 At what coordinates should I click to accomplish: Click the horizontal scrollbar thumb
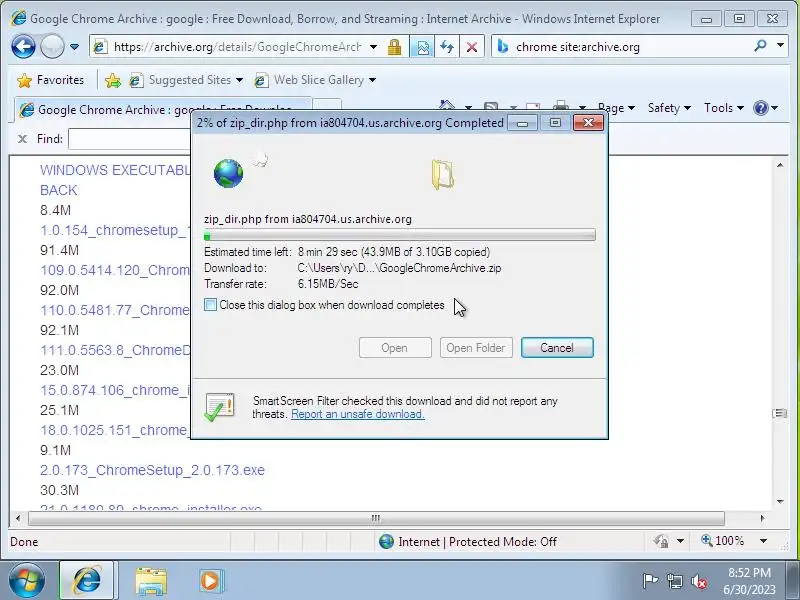[376, 518]
